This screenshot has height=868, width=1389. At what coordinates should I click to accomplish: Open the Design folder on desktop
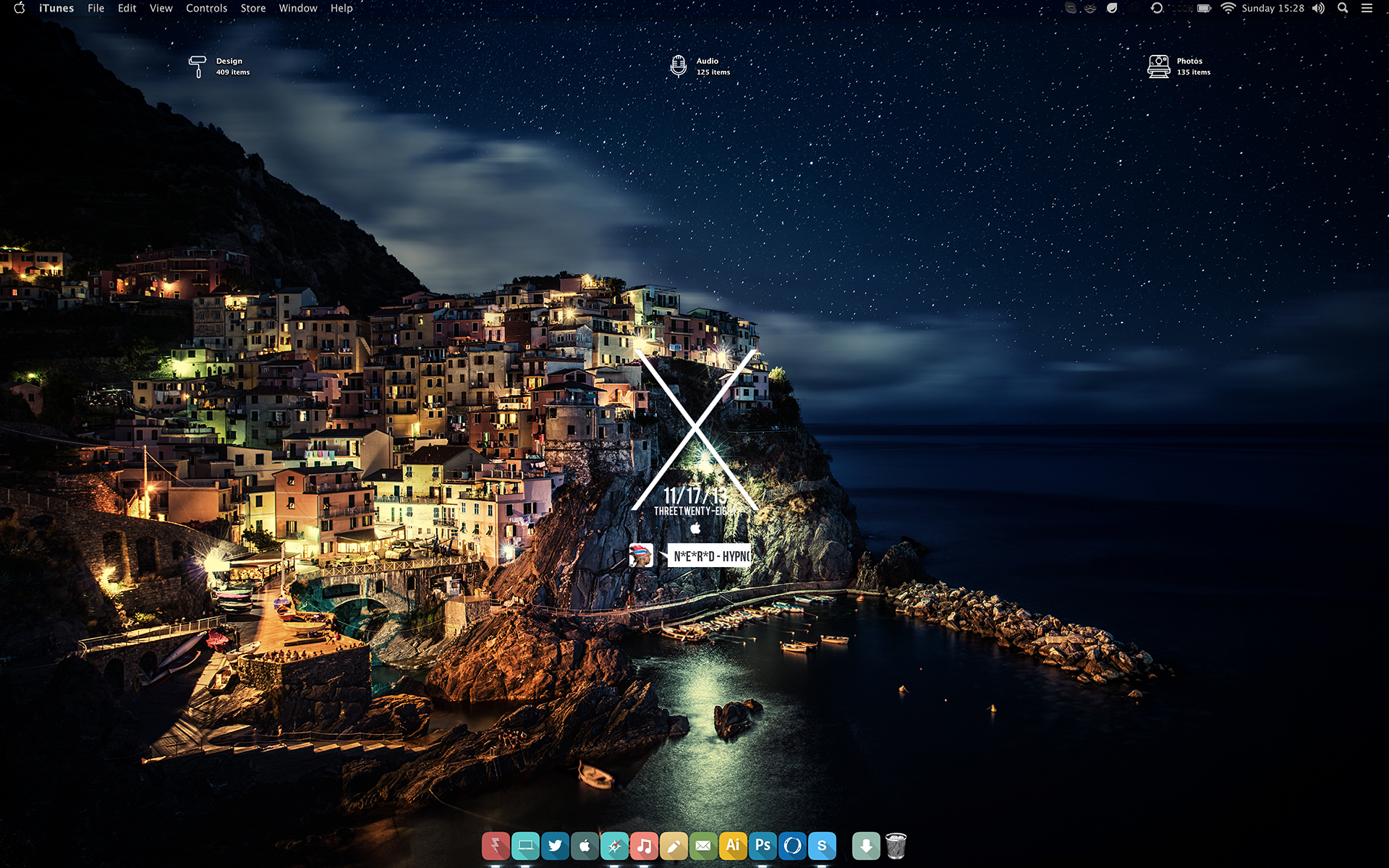click(x=197, y=67)
